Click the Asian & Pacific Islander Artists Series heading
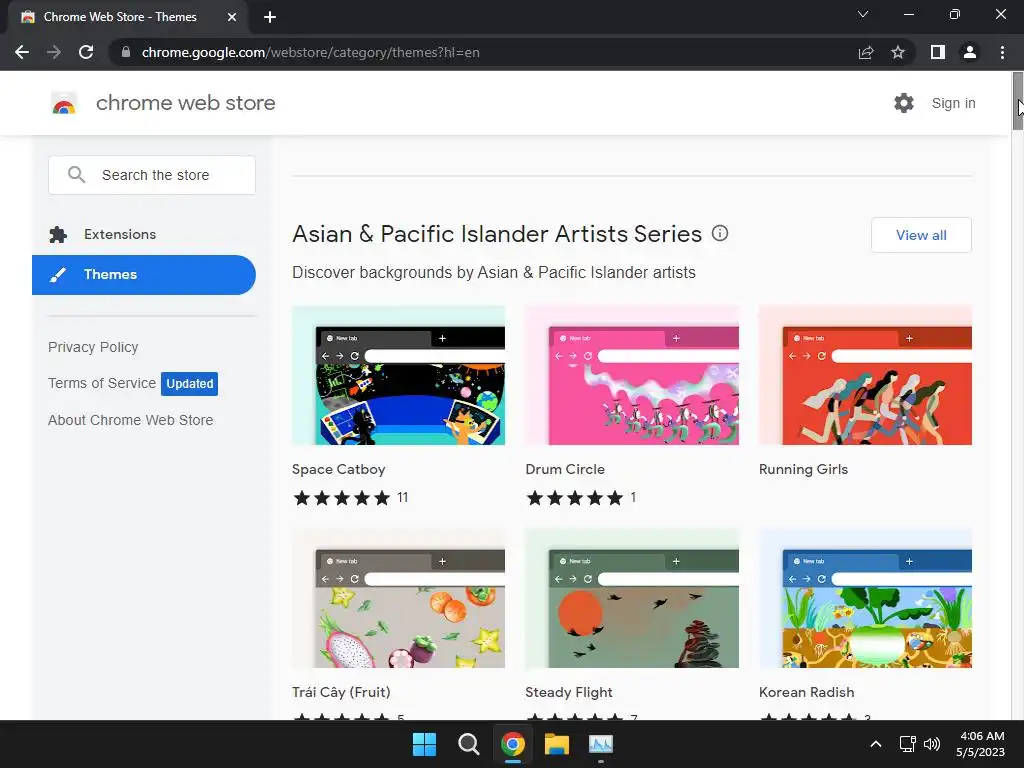The height and width of the screenshot is (768, 1024). pyautogui.click(x=496, y=234)
